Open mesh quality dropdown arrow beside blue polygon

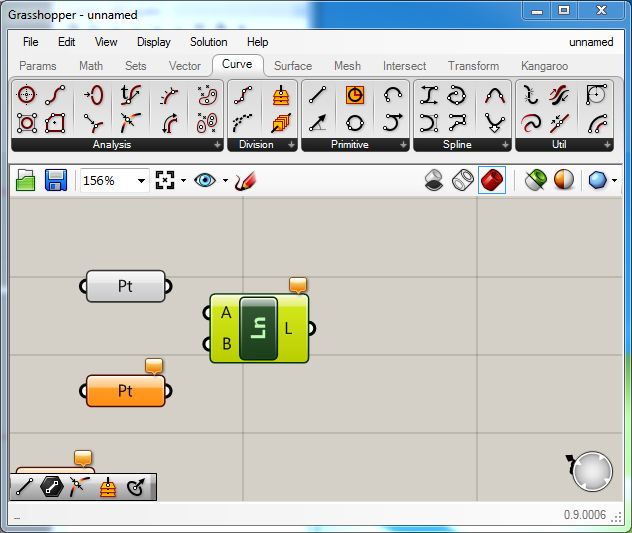coord(614,180)
